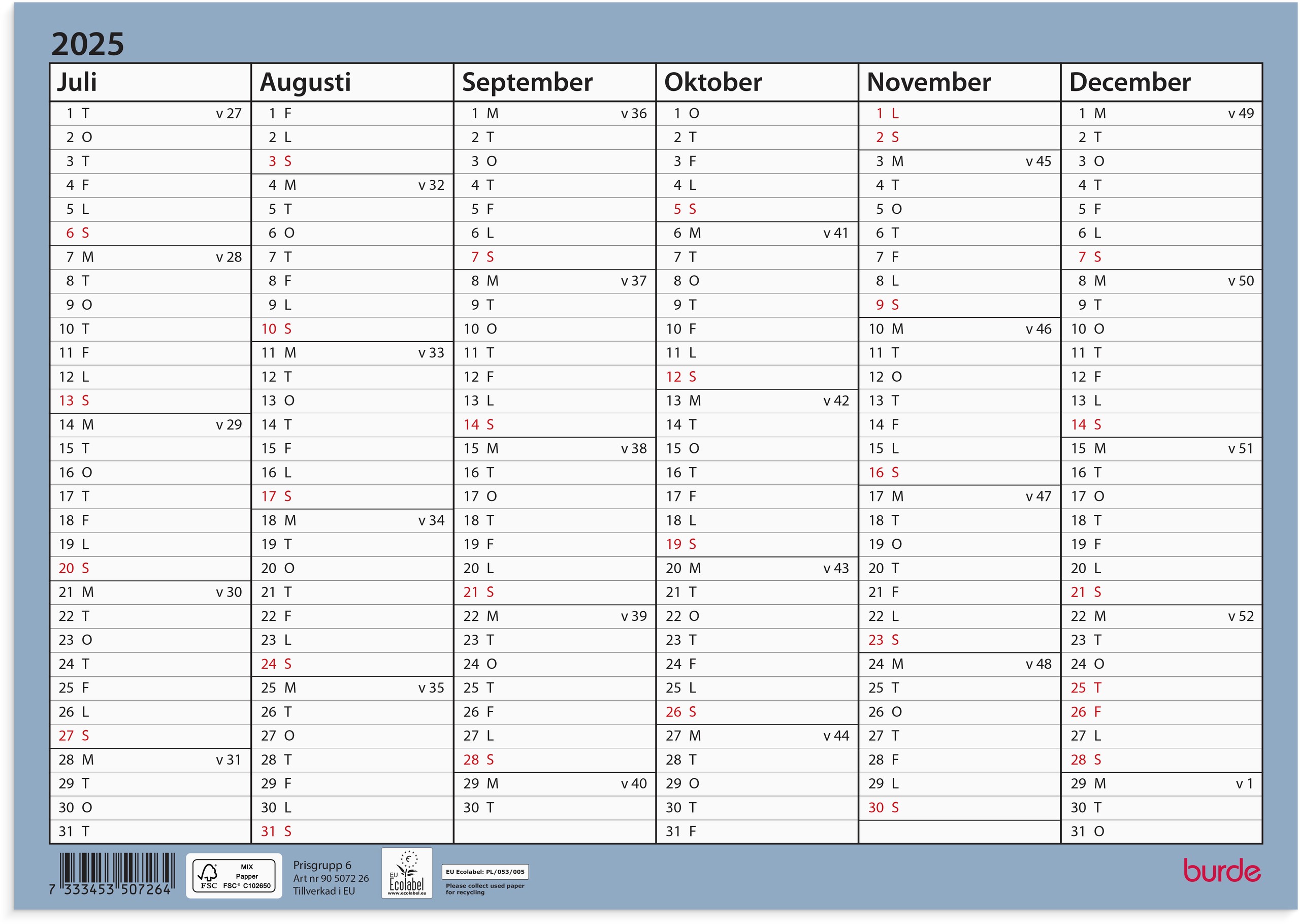Click week label v 36 in September
The height and width of the screenshot is (924, 1300).
[x=633, y=114]
